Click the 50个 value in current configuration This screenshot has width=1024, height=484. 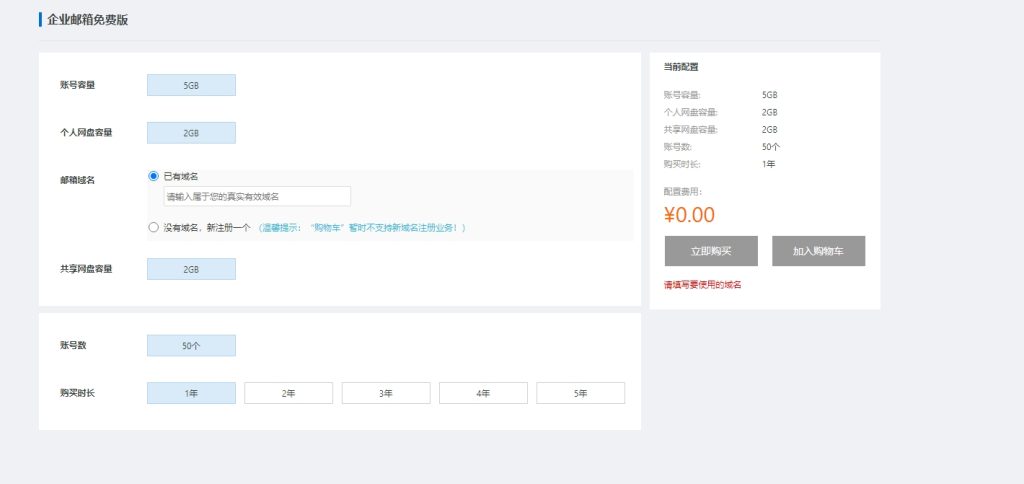tap(771, 147)
